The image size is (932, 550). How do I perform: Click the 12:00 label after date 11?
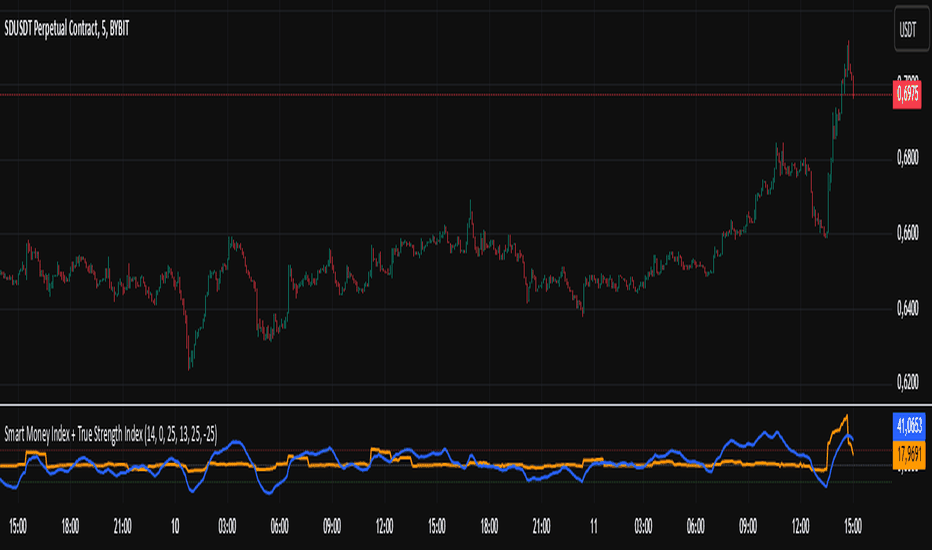coord(800,526)
